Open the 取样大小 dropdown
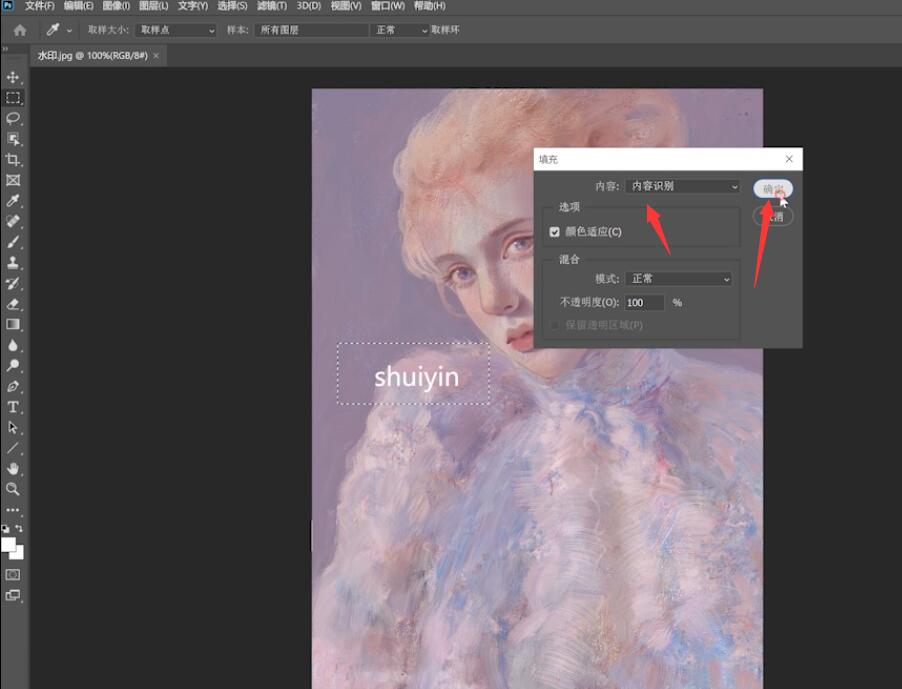The width and height of the screenshot is (902, 689). (176, 30)
